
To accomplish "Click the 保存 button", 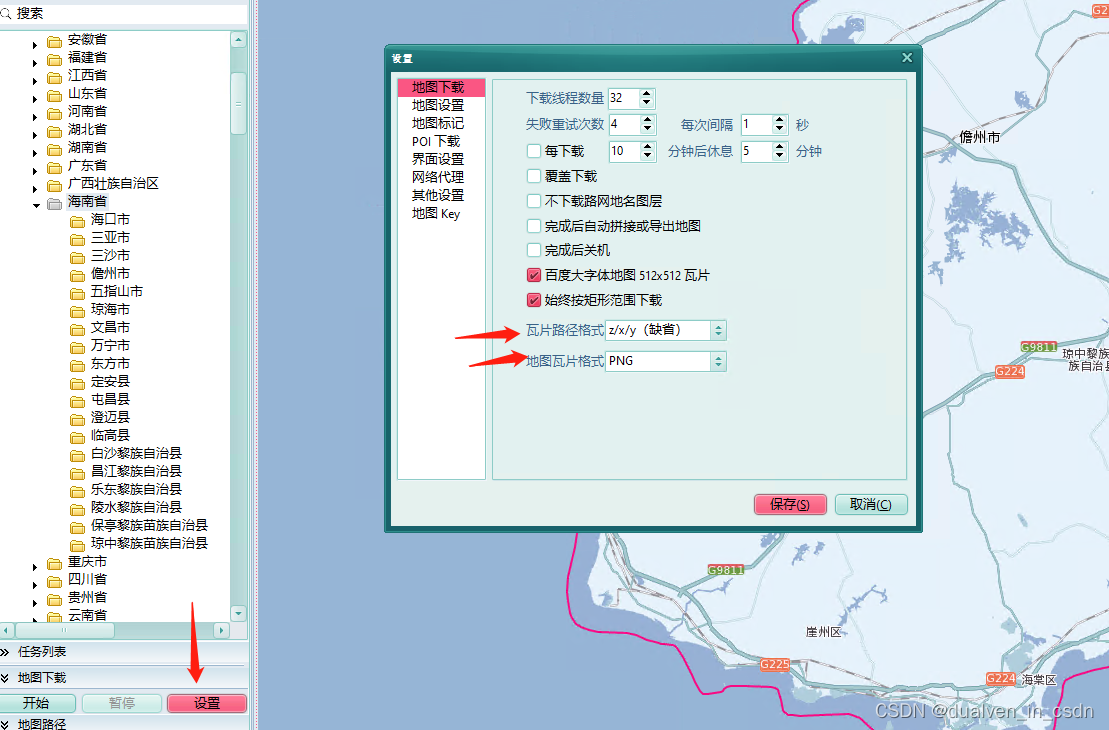I will pyautogui.click(x=790, y=505).
